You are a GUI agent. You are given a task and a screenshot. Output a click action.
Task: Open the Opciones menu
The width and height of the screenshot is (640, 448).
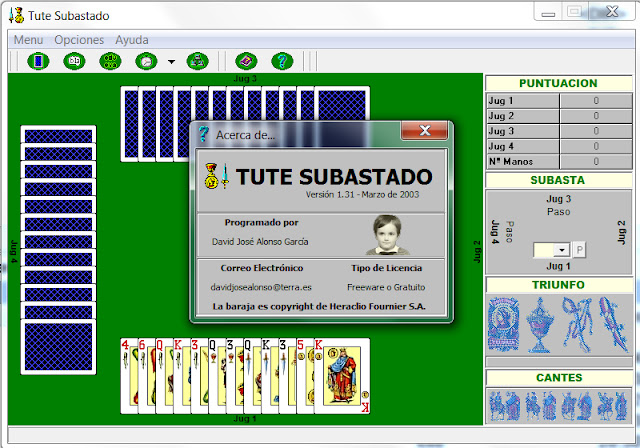coord(79,40)
